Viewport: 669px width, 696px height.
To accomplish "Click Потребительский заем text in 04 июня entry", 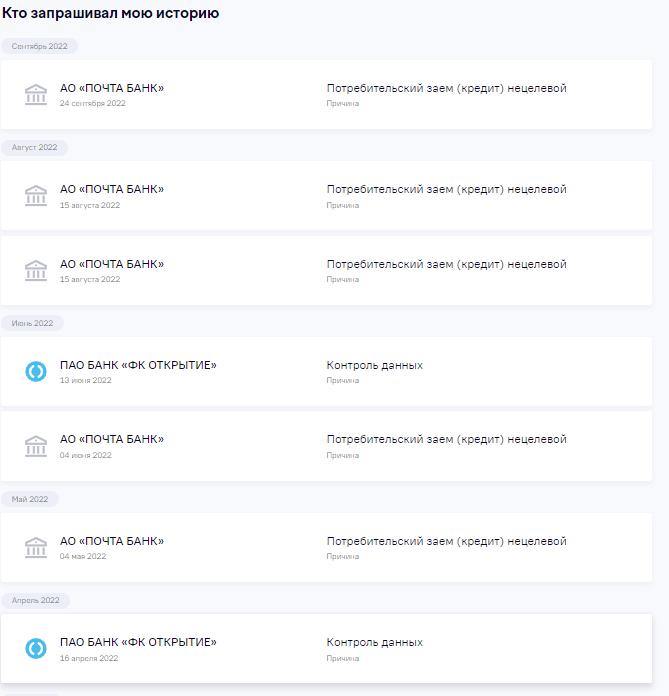I will coord(446,440).
